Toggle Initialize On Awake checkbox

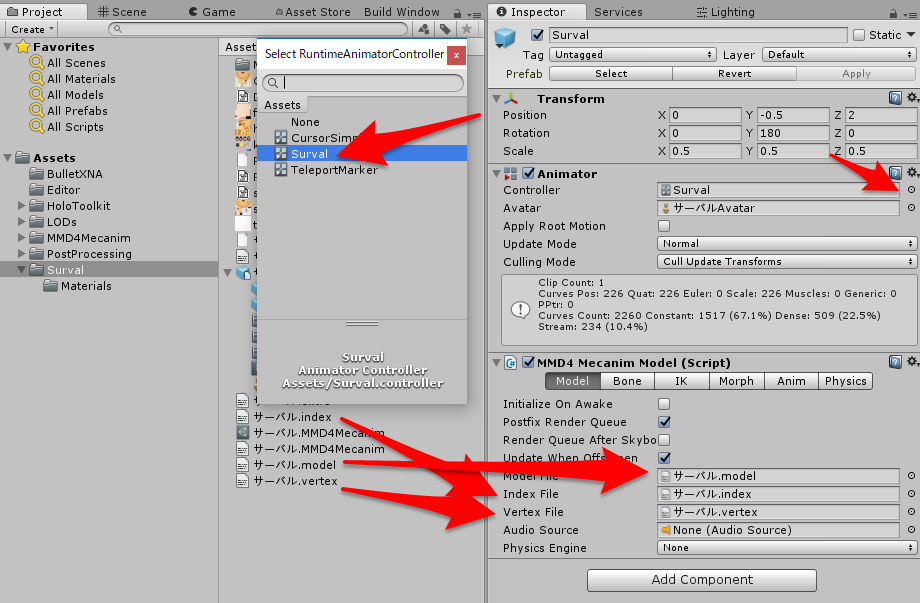click(x=664, y=404)
